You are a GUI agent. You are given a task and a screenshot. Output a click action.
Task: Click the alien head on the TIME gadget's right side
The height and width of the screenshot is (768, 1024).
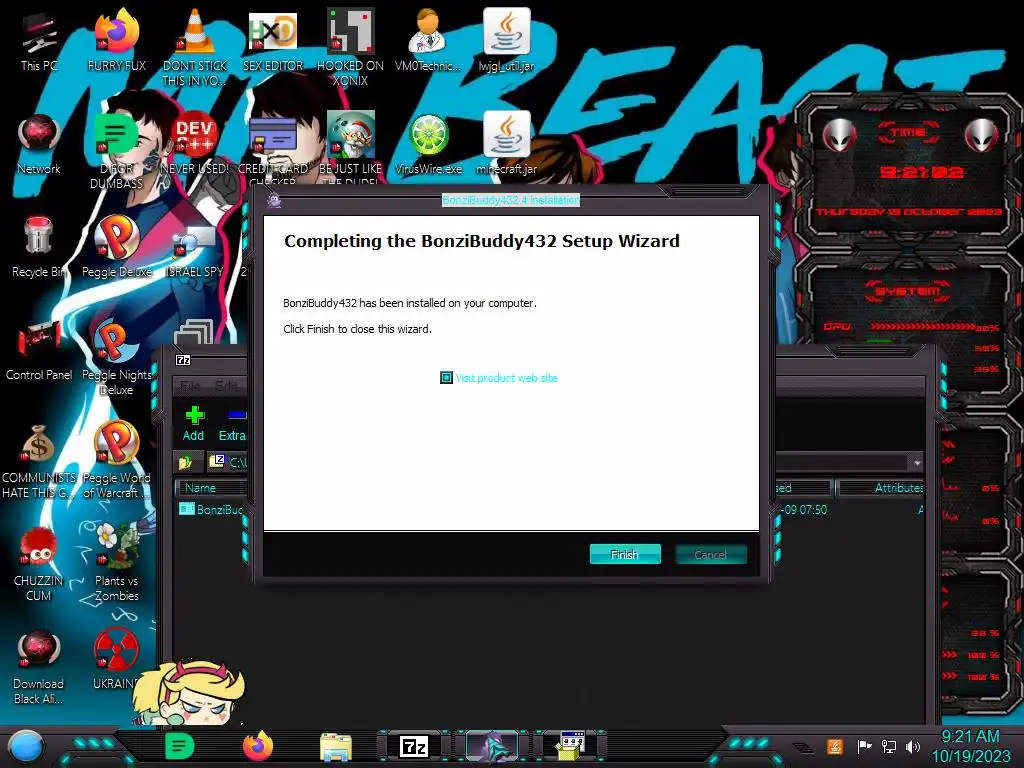click(x=982, y=136)
